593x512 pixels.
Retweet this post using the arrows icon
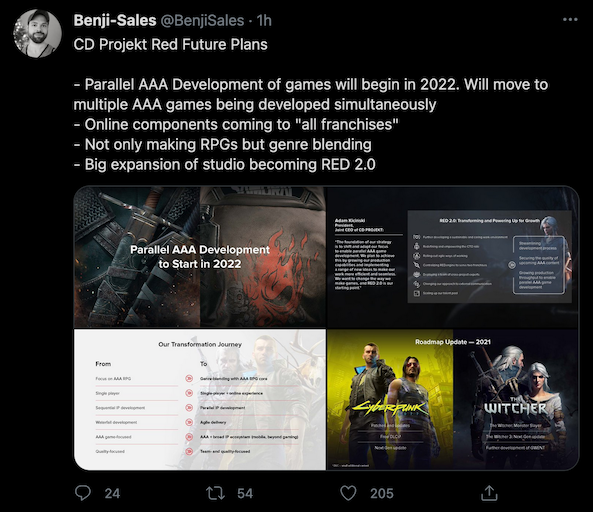[x=215, y=493]
